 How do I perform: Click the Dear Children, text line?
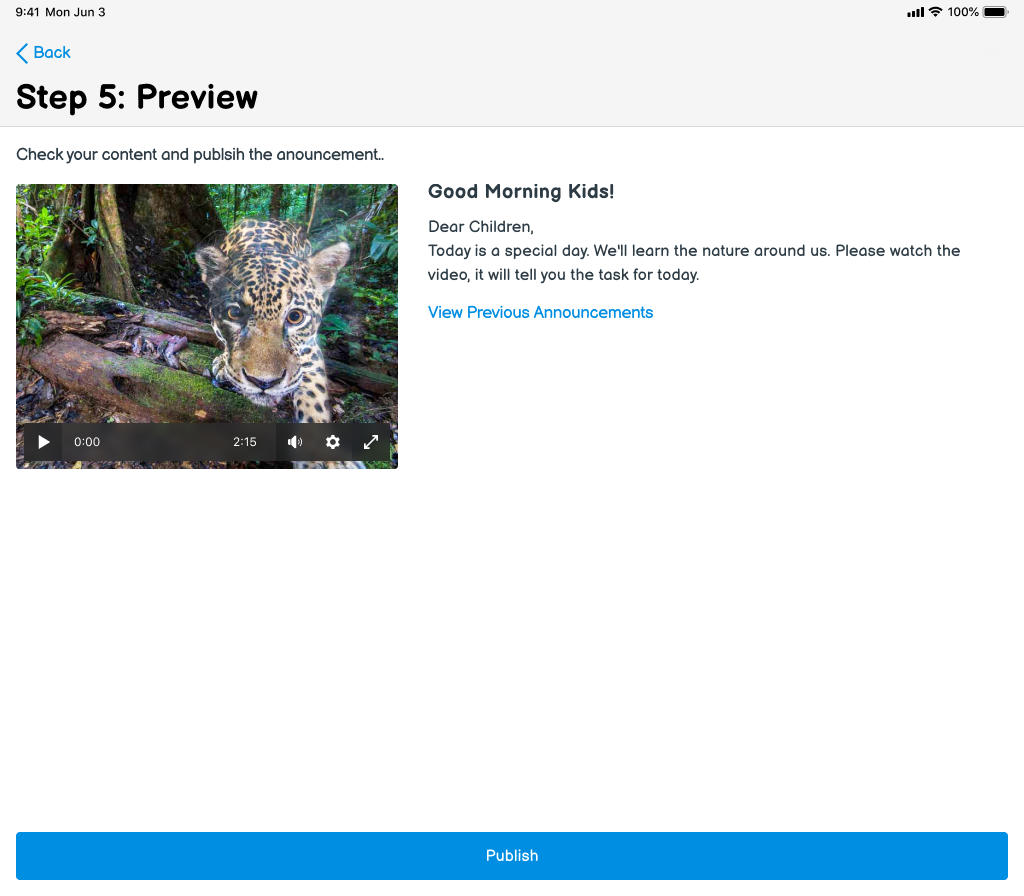[481, 227]
